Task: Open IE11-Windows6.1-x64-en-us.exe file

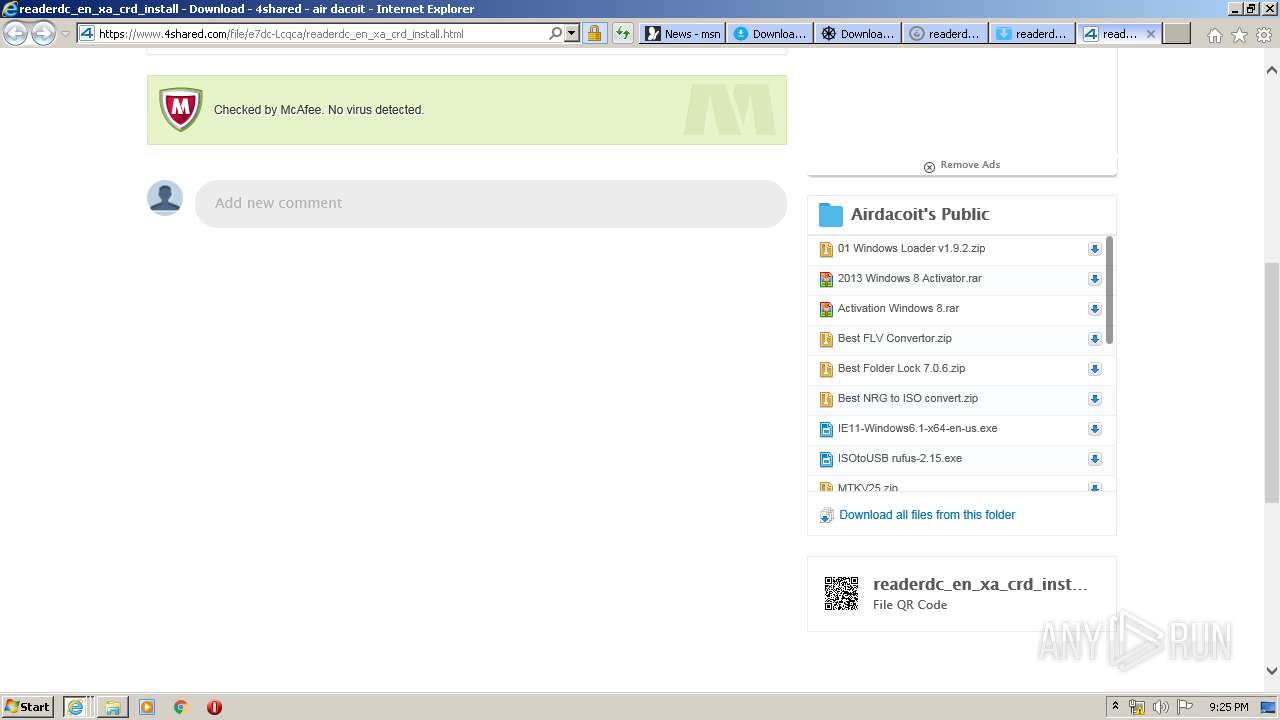Action: [x=917, y=428]
